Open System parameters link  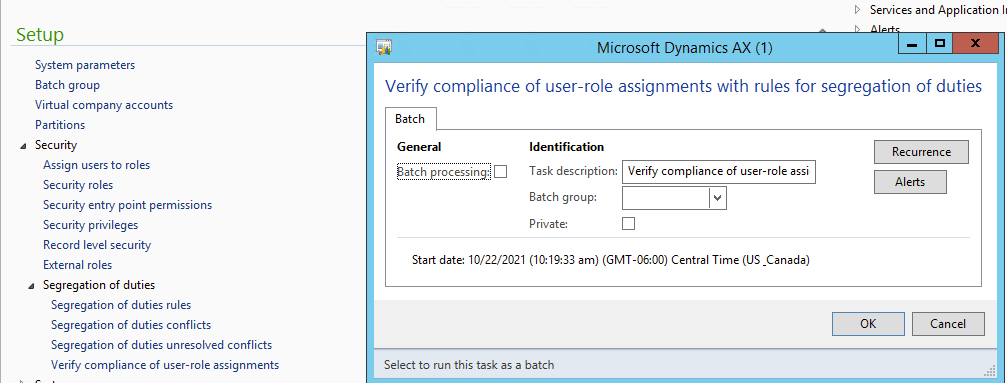pyautogui.click(x=85, y=65)
